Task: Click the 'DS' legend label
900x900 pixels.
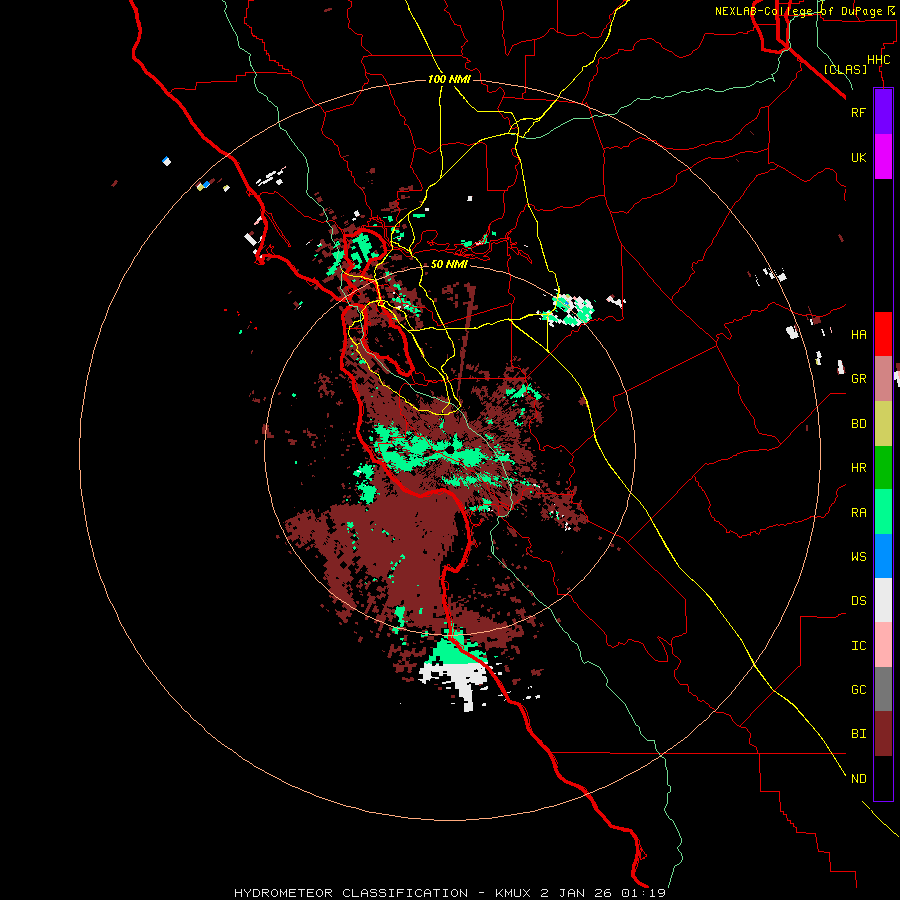Action: (858, 601)
